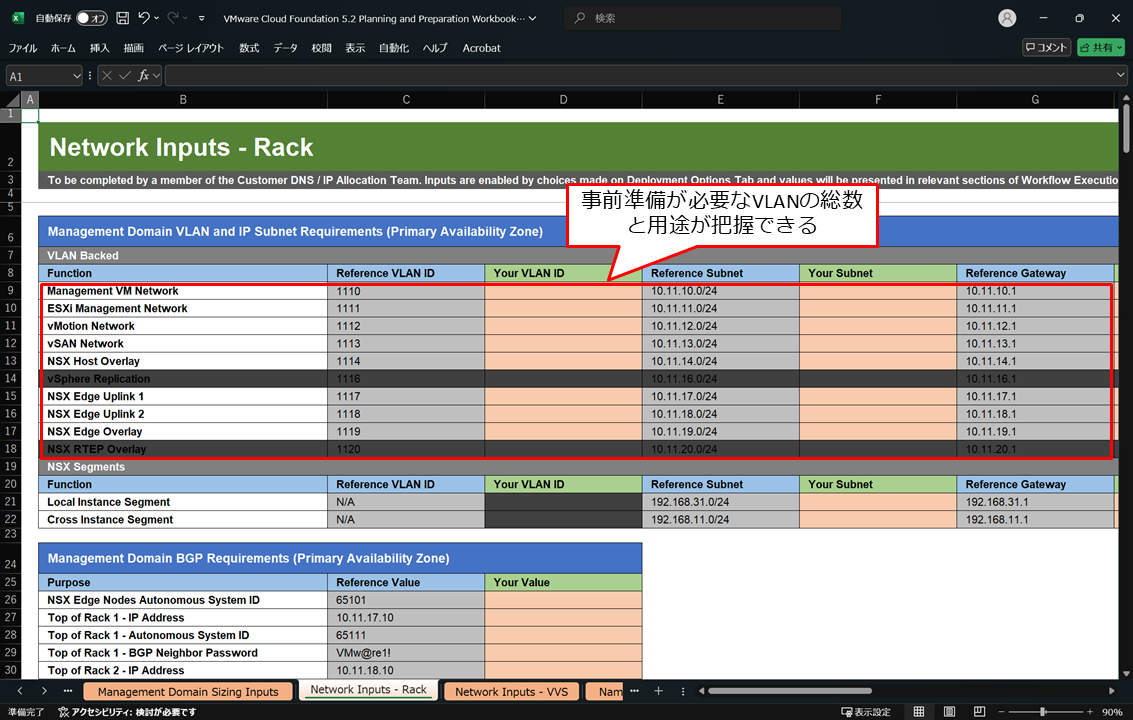Open 表示設定 display settings
Screen dimensions: 1133x720
866,712
